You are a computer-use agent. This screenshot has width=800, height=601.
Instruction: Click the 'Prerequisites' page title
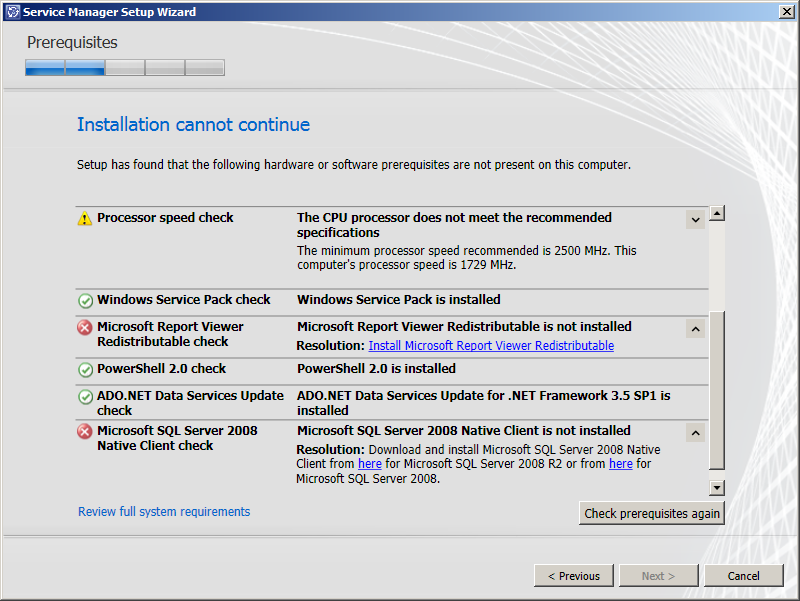tap(72, 42)
